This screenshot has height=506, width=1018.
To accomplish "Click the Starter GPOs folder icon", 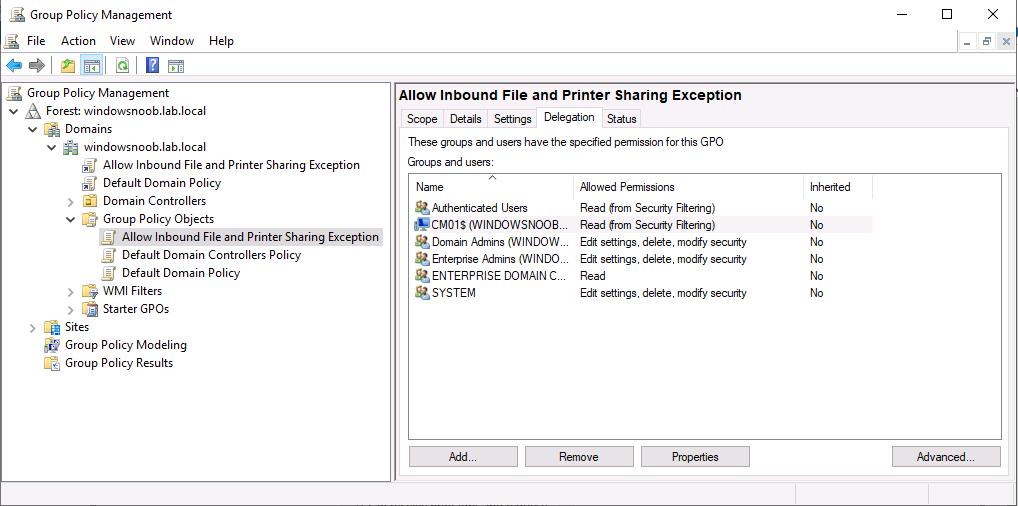I will [90, 309].
